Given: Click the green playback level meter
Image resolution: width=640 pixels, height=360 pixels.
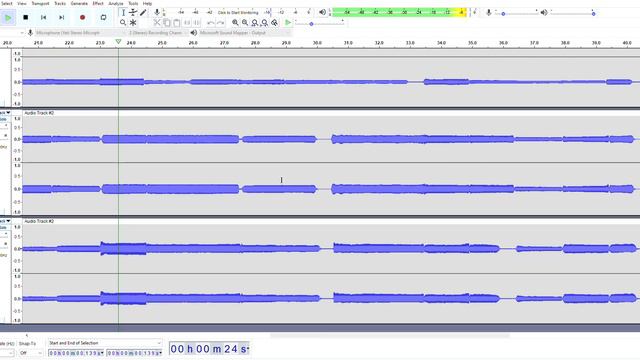Looking at the screenshot, I should point(399,13).
